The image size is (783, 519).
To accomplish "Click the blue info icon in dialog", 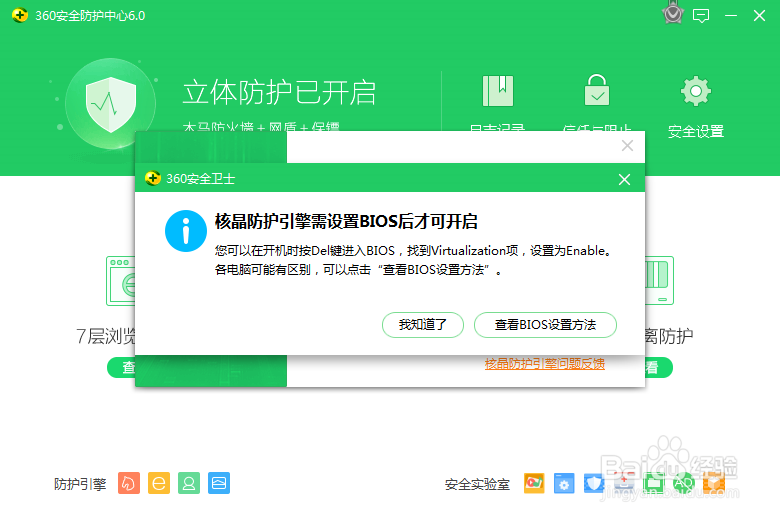I will click(186, 231).
